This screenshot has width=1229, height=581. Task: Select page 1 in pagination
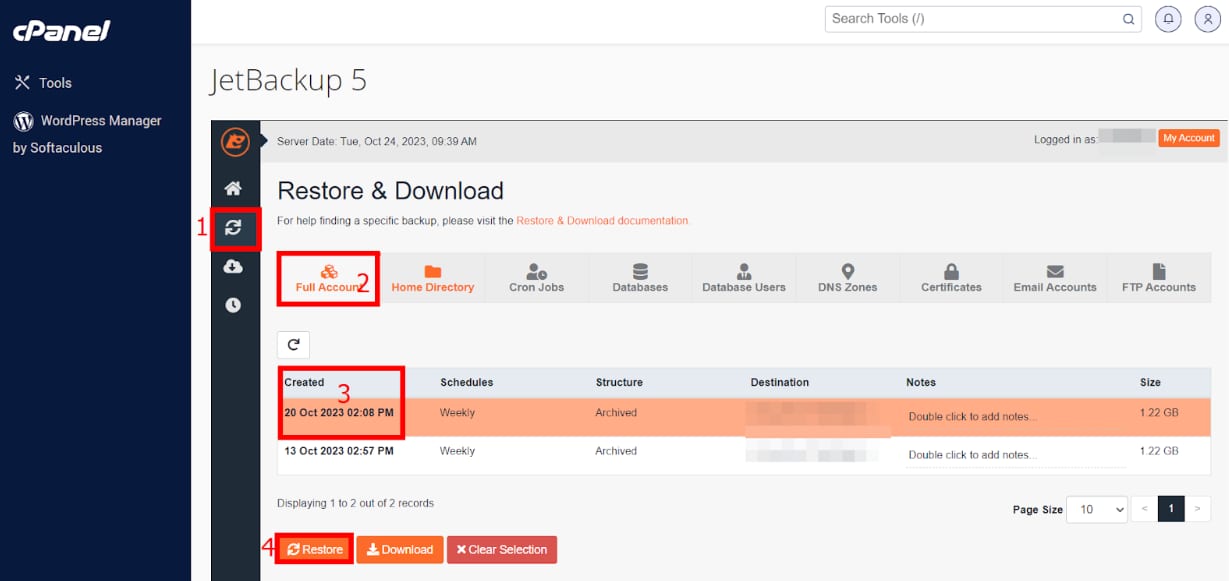pyautogui.click(x=1172, y=509)
